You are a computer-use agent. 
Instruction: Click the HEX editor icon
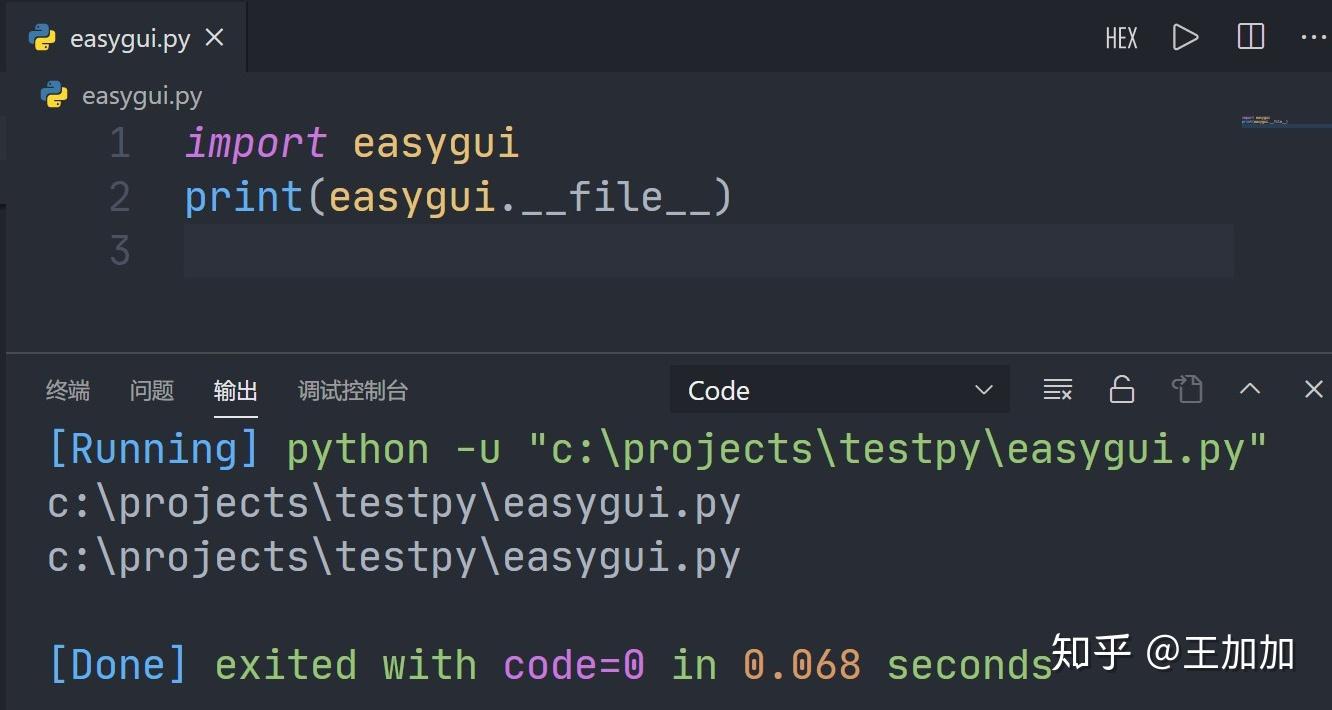click(1121, 38)
